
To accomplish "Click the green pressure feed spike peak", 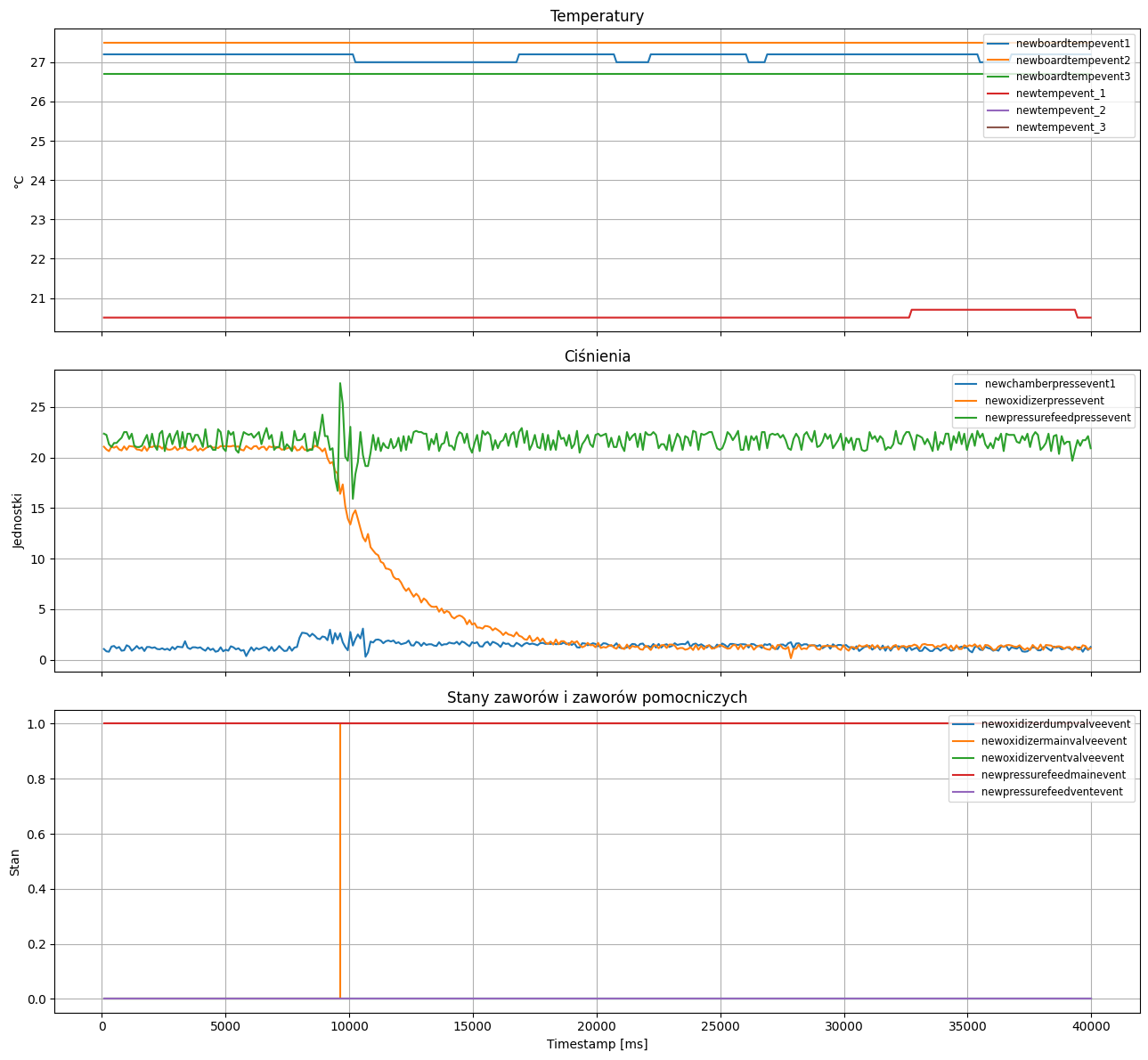I will 339,383.
